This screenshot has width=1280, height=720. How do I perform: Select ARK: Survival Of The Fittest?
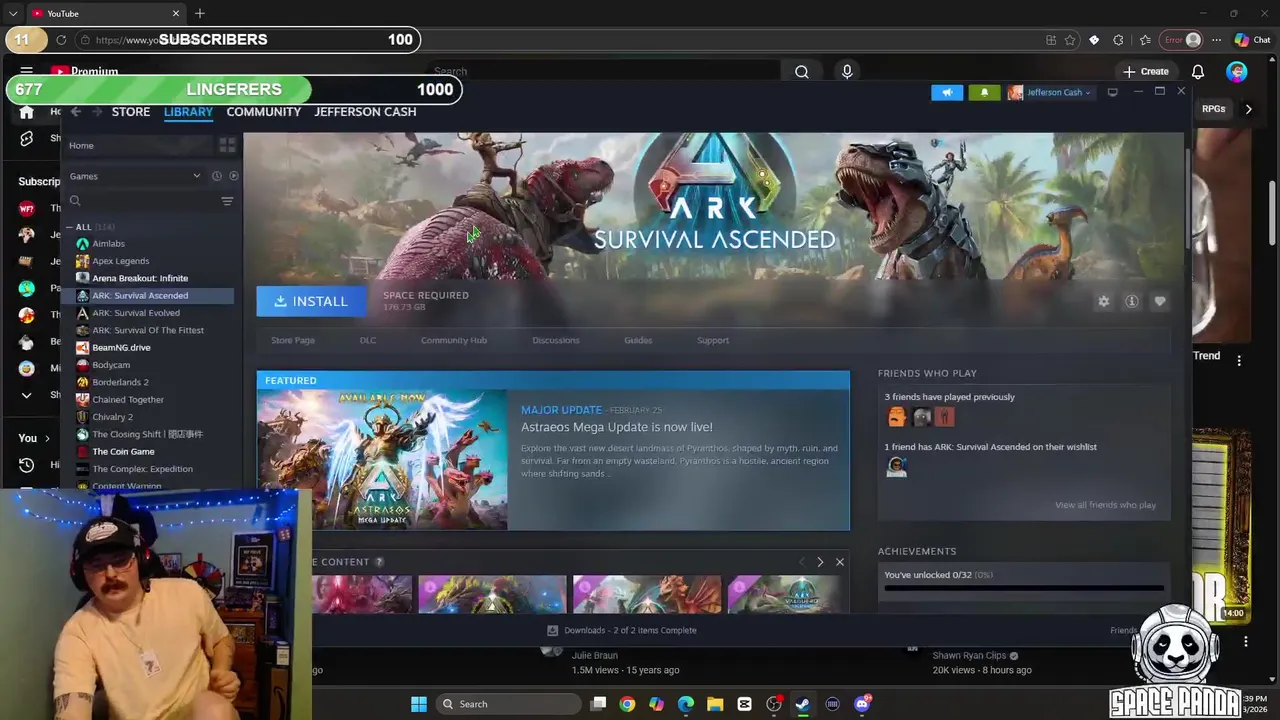(148, 330)
